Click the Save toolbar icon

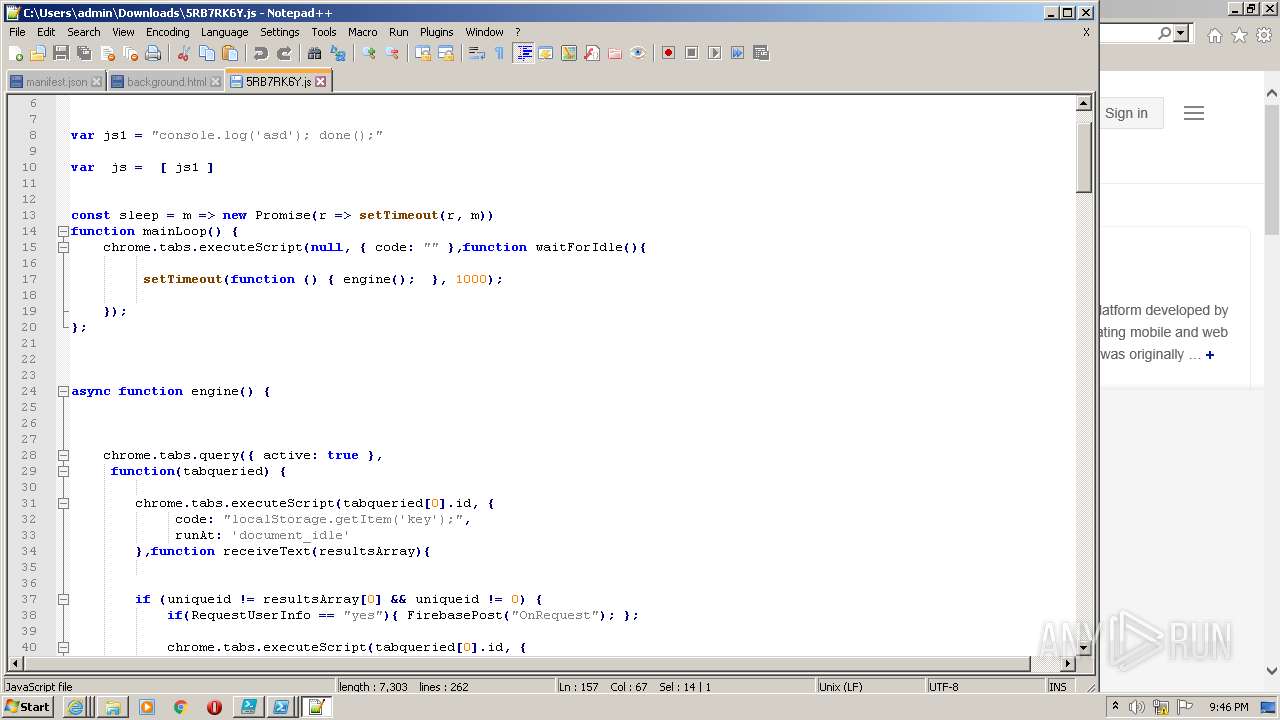61,53
